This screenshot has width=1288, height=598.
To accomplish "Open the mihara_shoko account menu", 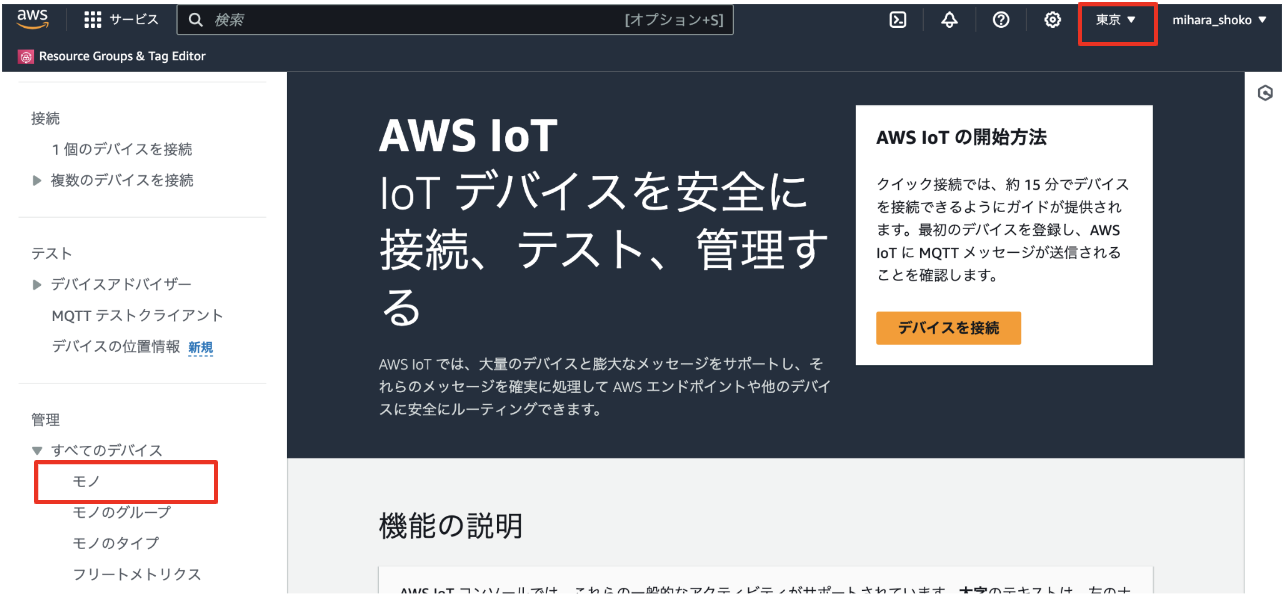I will (x=1221, y=19).
